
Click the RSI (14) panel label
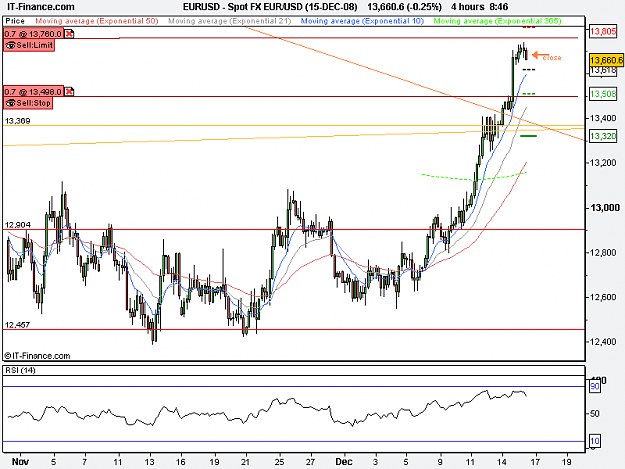pos(20,370)
